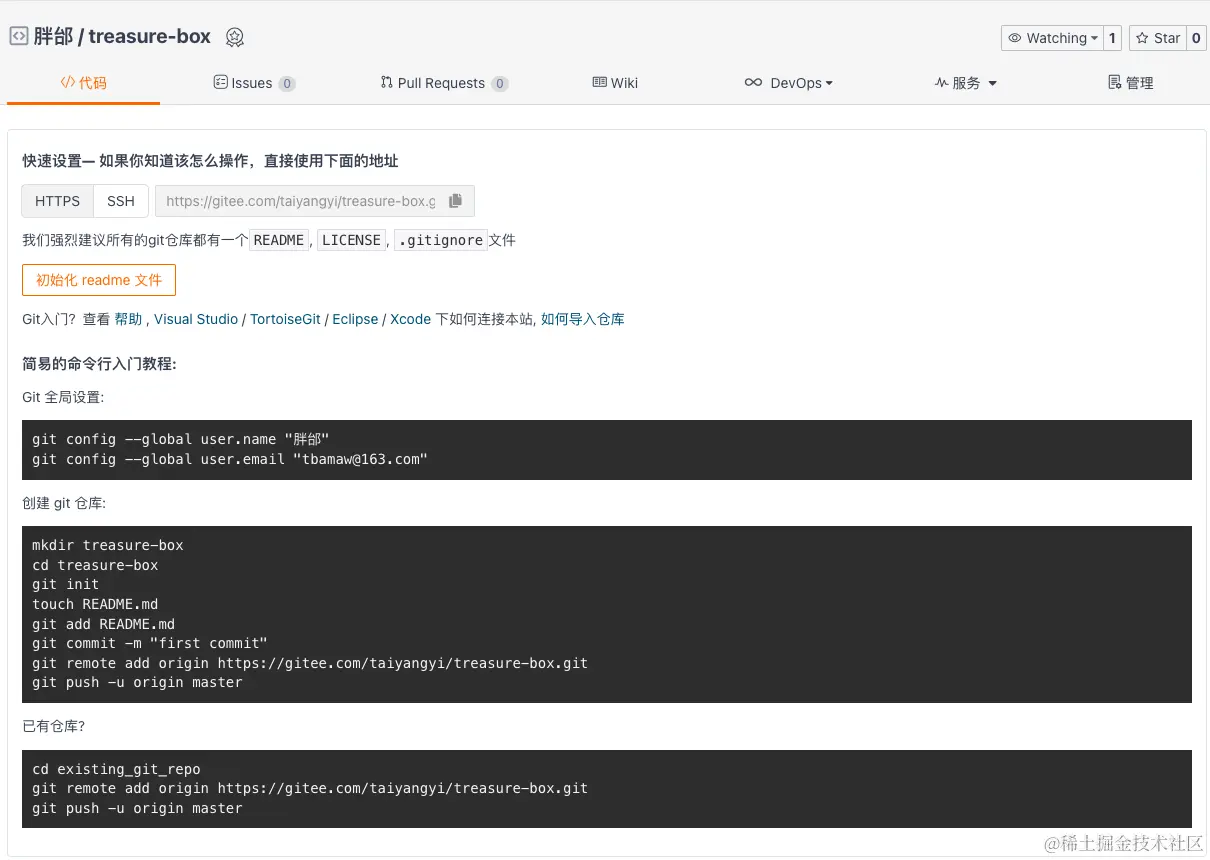The width and height of the screenshot is (1210, 860).
Task: Expand the 服务 dropdown menu
Action: point(966,83)
